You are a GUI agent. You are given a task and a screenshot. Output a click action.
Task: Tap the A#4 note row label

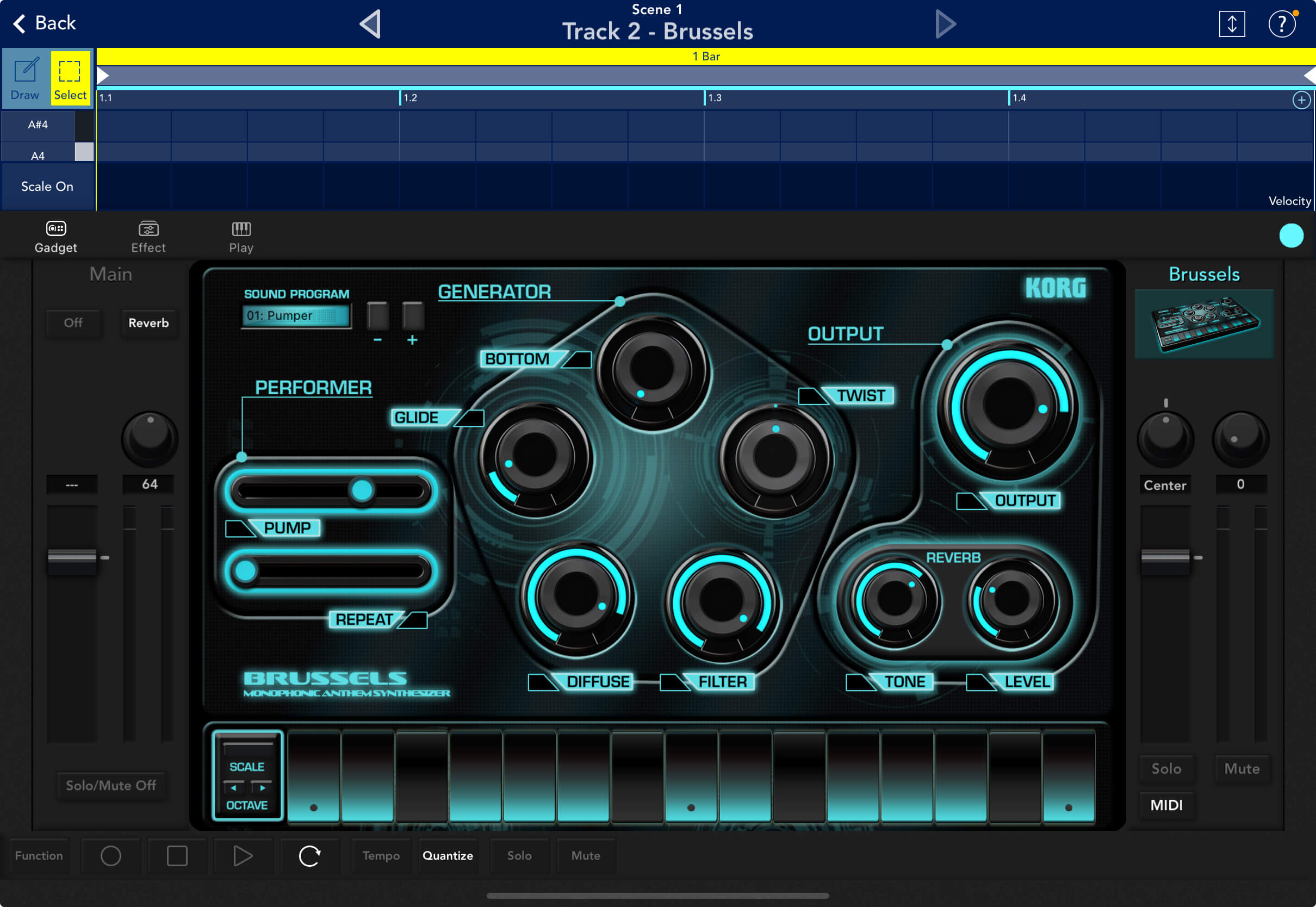38,125
